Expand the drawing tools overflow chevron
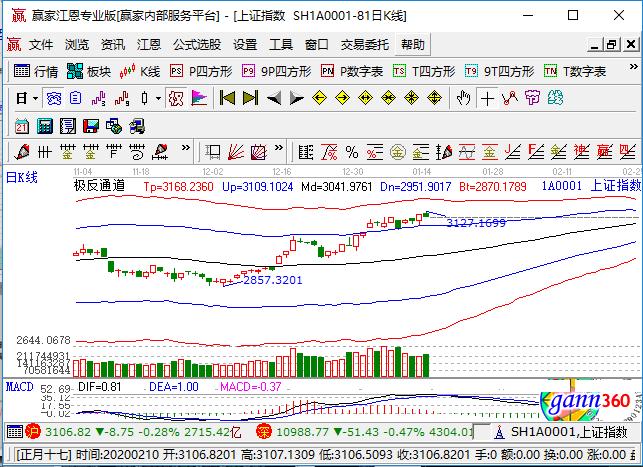 tap(186, 148)
